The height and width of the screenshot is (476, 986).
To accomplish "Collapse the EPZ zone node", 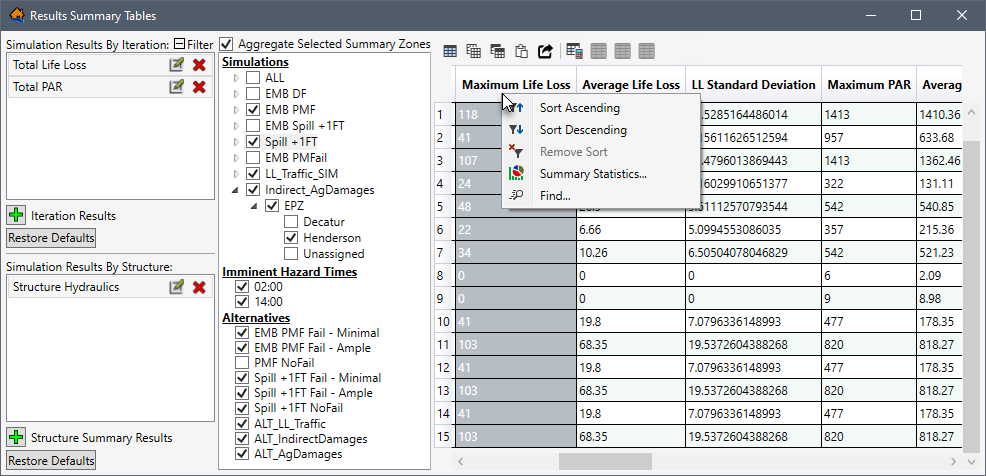I will coord(255,206).
